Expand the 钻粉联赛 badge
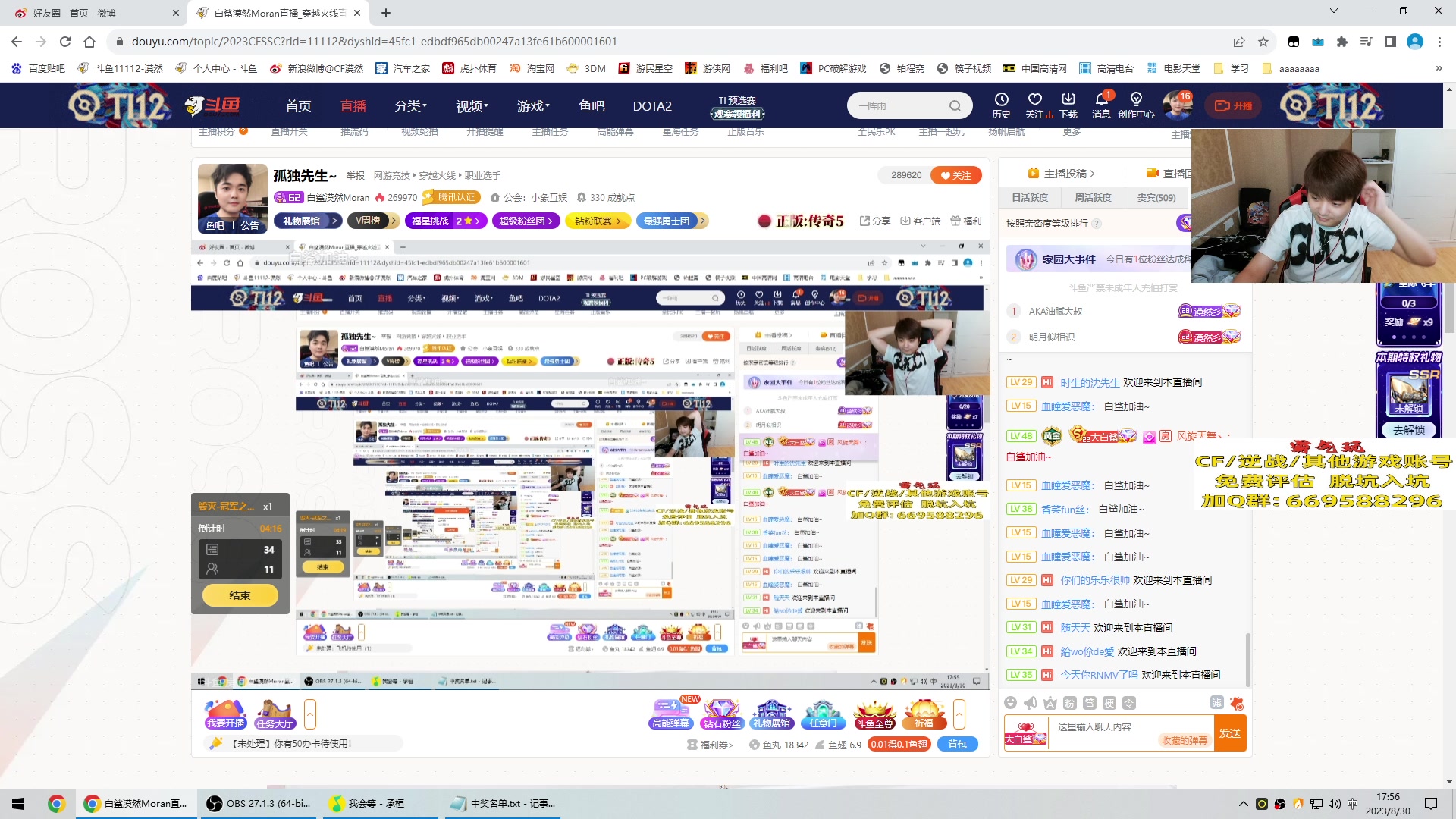The image size is (1456, 819). (x=598, y=221)
